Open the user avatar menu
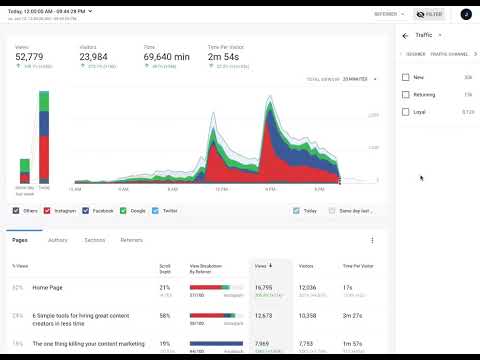Screen dimensions: 480x360 click(466, 14)
